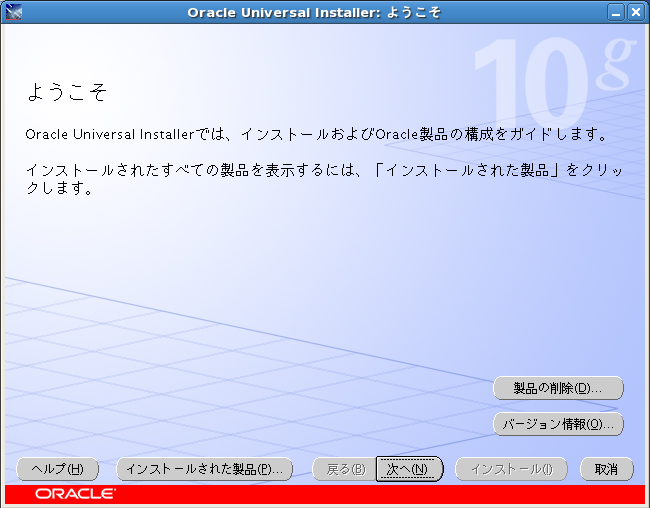The width and height of the screenshot is (650, 508).
Task: Show バージョン情報(O)... about dialog
Action: click(x=558, y=424)
